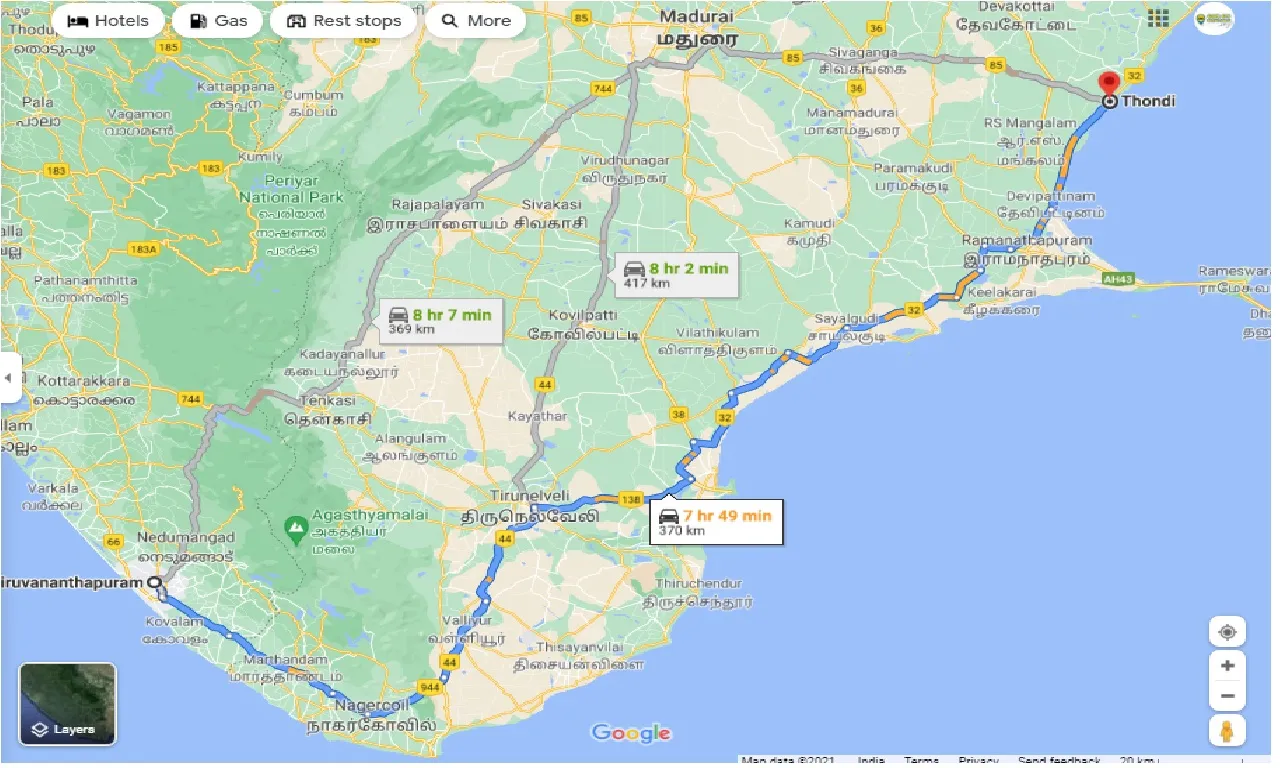Show your current location

tap(1227, 633)
